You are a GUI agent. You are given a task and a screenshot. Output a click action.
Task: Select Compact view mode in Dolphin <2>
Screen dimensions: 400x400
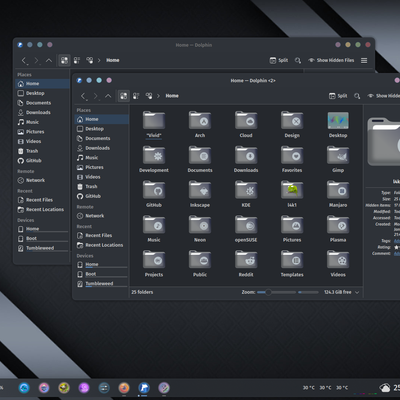pyautogui.click(x=136, y=96)
